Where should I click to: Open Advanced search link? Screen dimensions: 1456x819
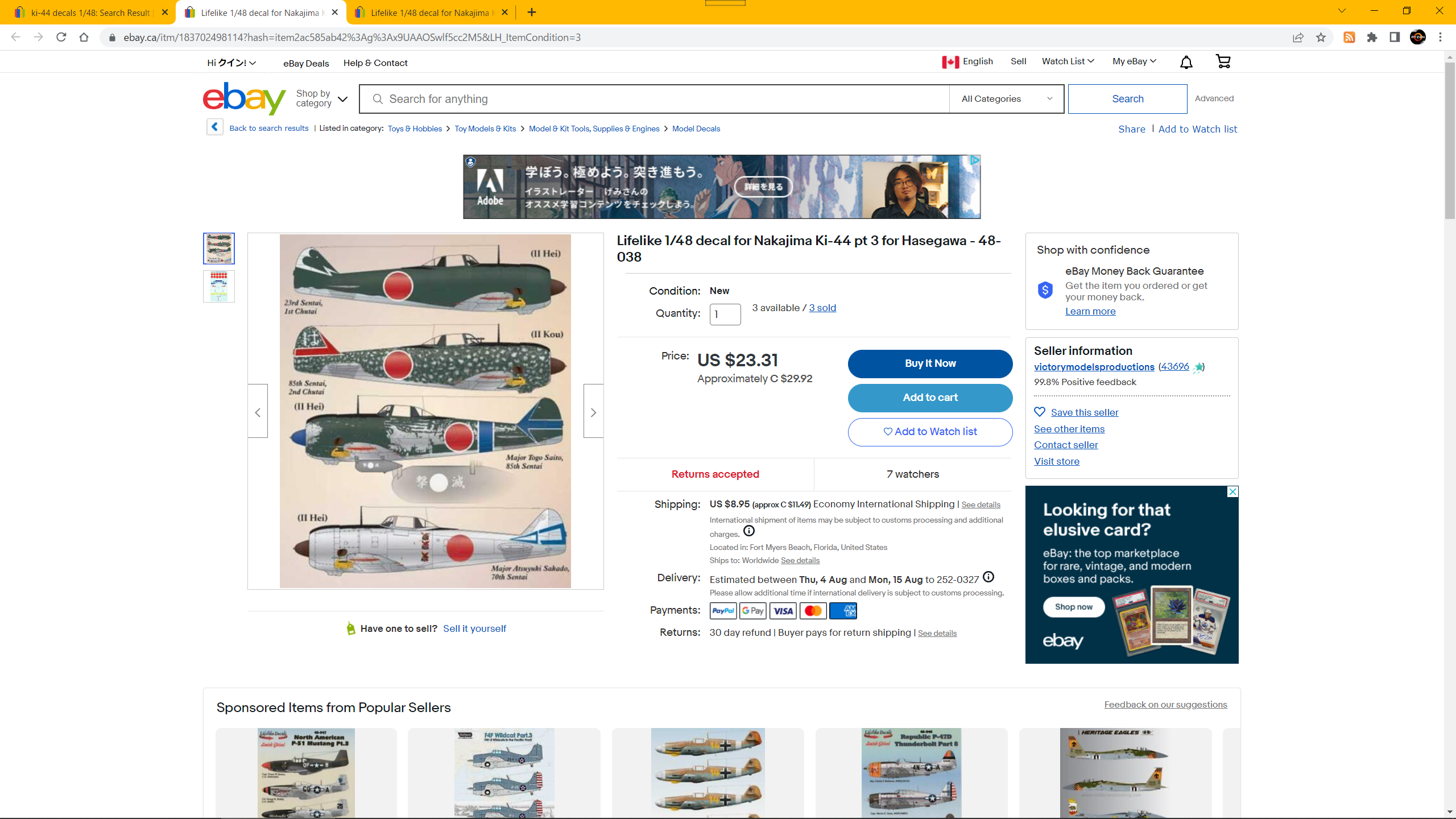click(1214, 98)
